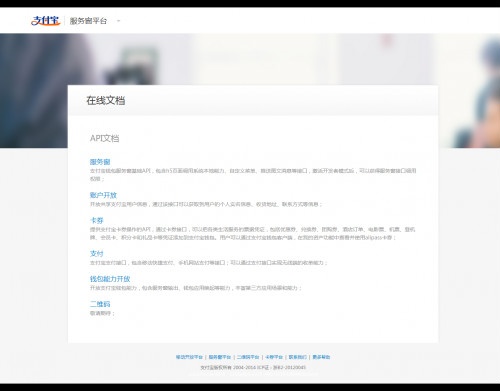Open the last footer link after 联系我们
This screenshot has height=391, width=500.
pos(321,357)
